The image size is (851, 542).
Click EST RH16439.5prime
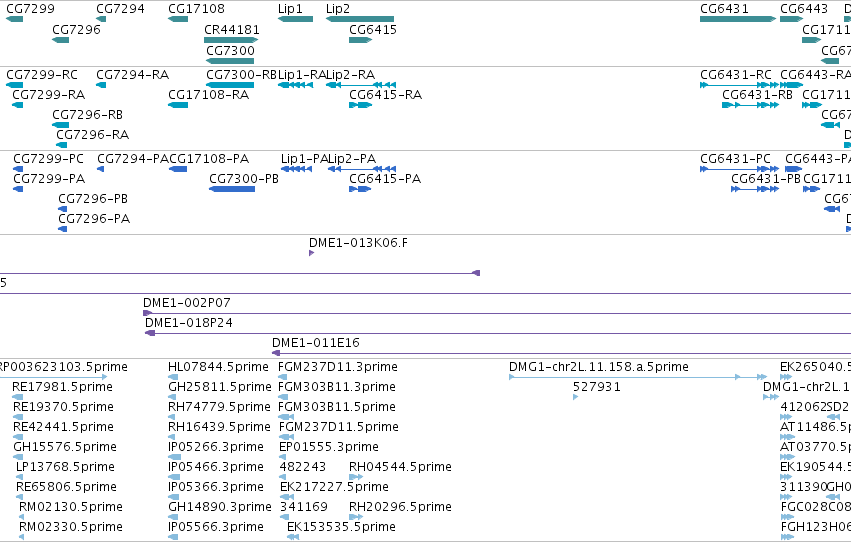point(173,437)
